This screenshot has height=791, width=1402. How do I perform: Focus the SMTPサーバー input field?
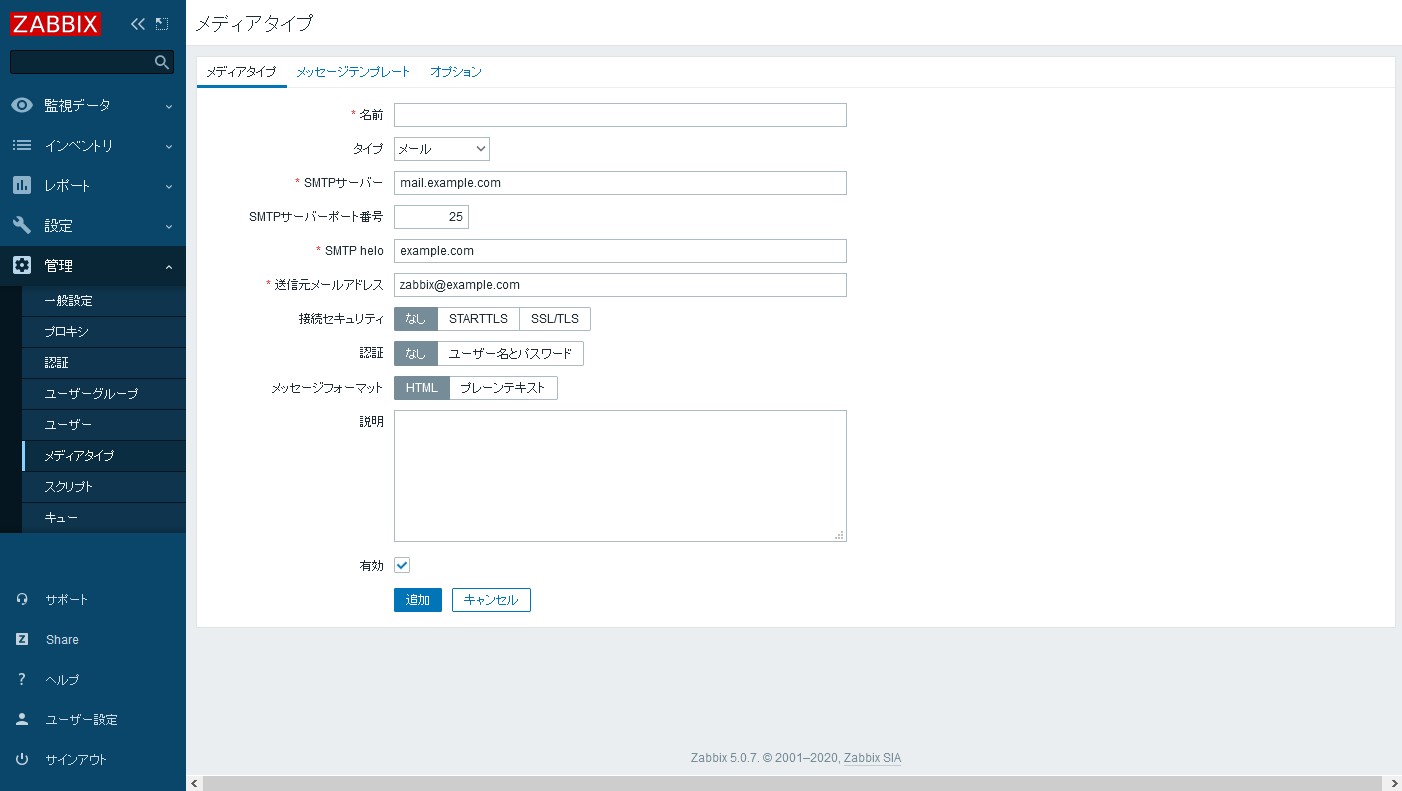click(620, 183)
